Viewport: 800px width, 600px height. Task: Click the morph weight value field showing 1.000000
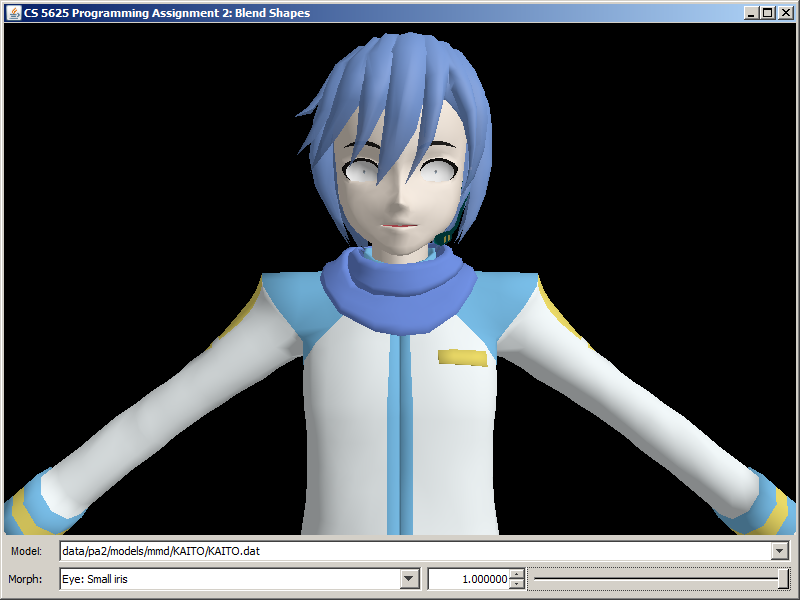468,579
